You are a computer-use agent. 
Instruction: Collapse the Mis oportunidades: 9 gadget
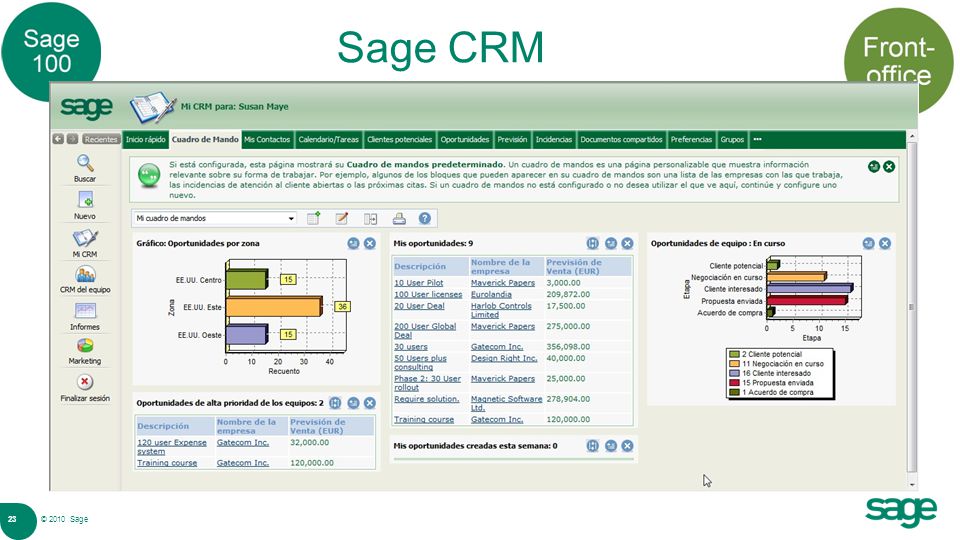[x=611, y=244]
